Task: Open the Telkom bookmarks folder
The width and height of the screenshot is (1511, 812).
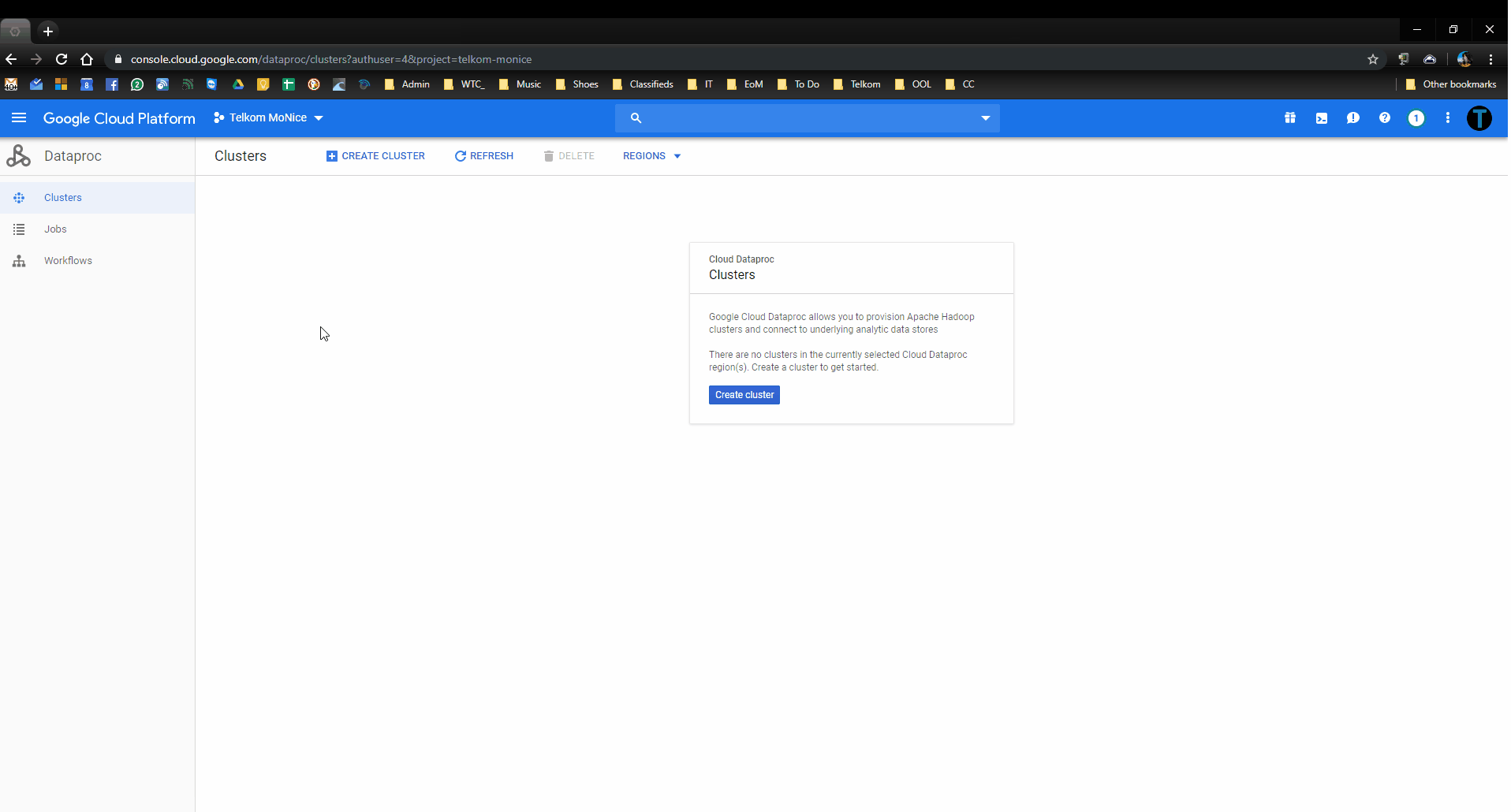Action: [856, 84]
